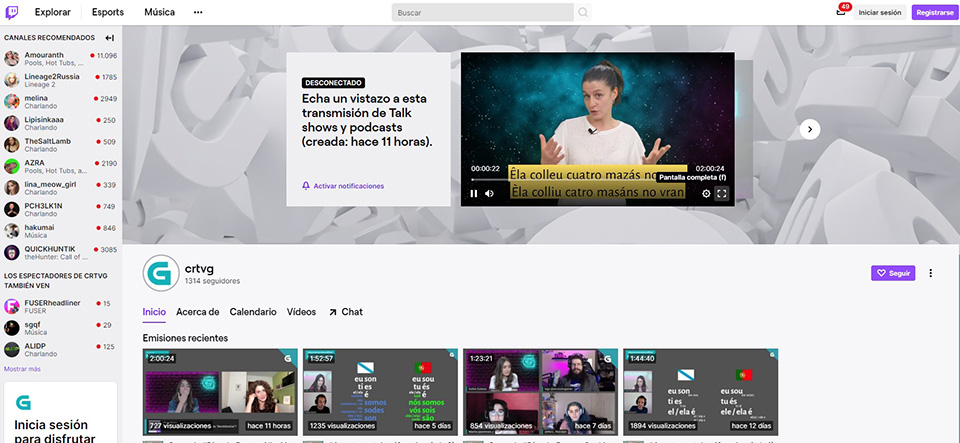Open the Música menu item

[159, 12]
